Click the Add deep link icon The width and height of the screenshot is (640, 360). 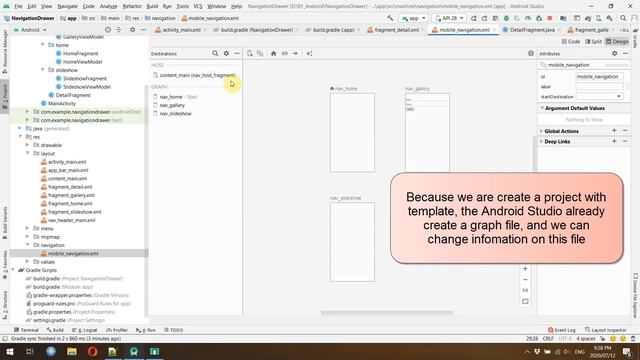284,53
